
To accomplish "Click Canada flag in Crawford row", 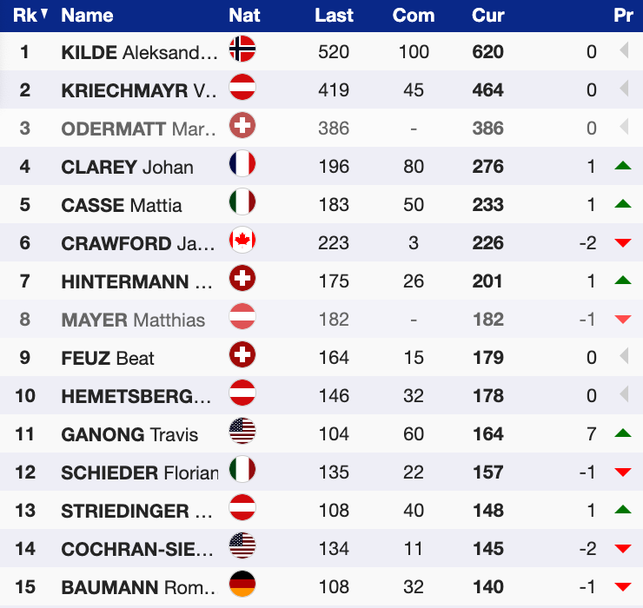I will pos(242,242).
